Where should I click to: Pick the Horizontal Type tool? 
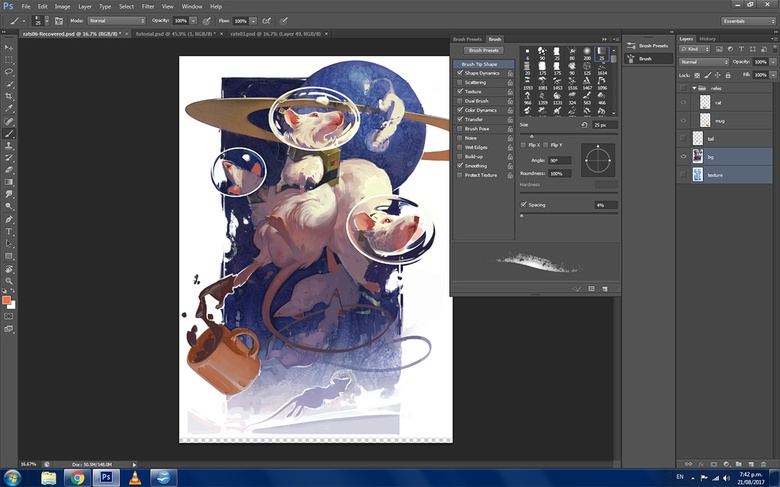[x=9, y=231]
